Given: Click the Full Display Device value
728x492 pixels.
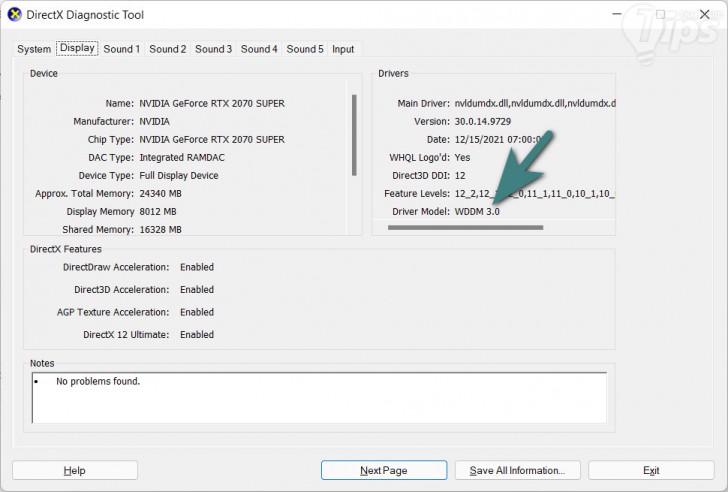Looking at the screenshot, I should tap(179, 175).
